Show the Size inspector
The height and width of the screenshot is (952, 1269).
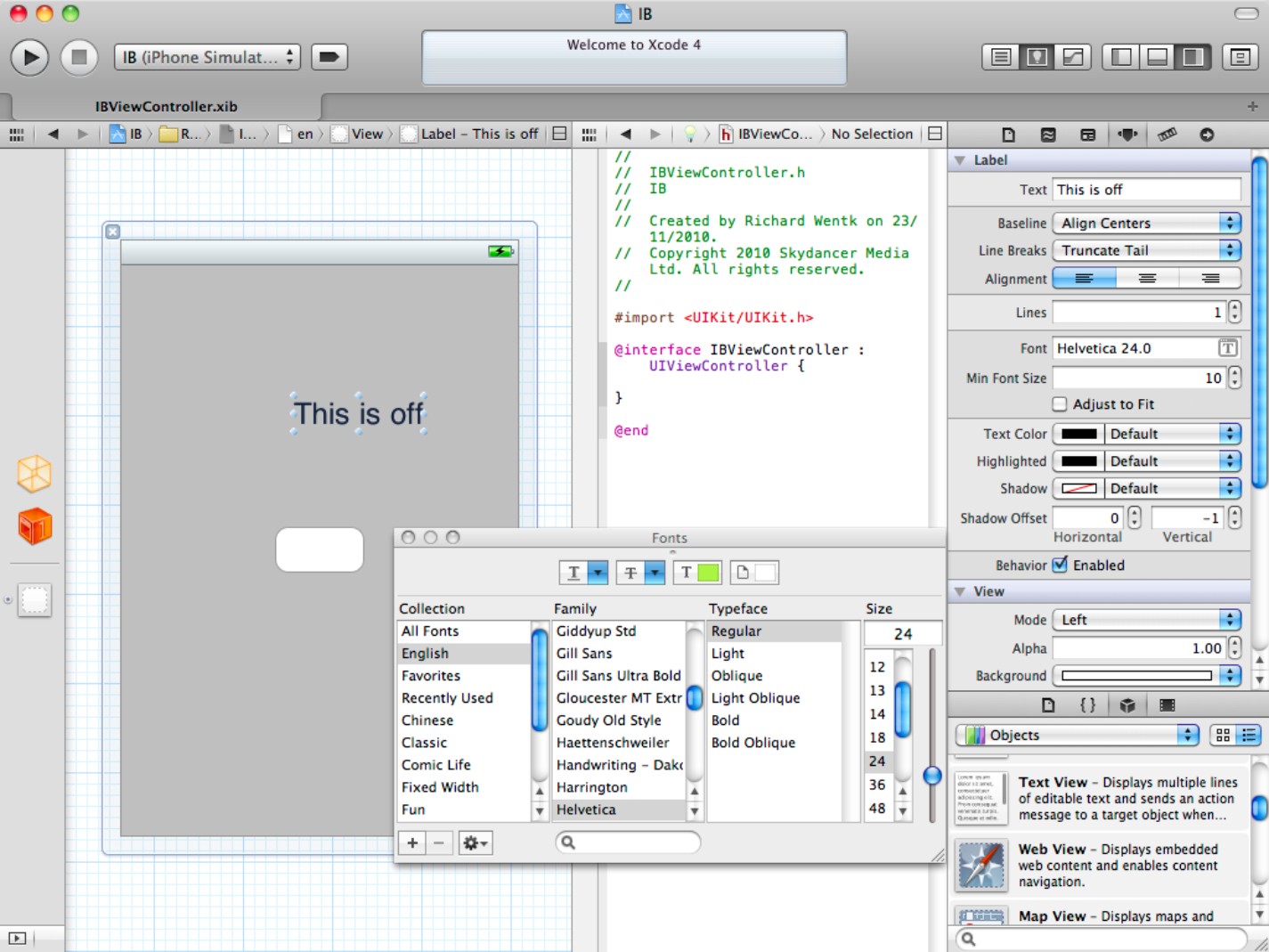click(1167, 134)
